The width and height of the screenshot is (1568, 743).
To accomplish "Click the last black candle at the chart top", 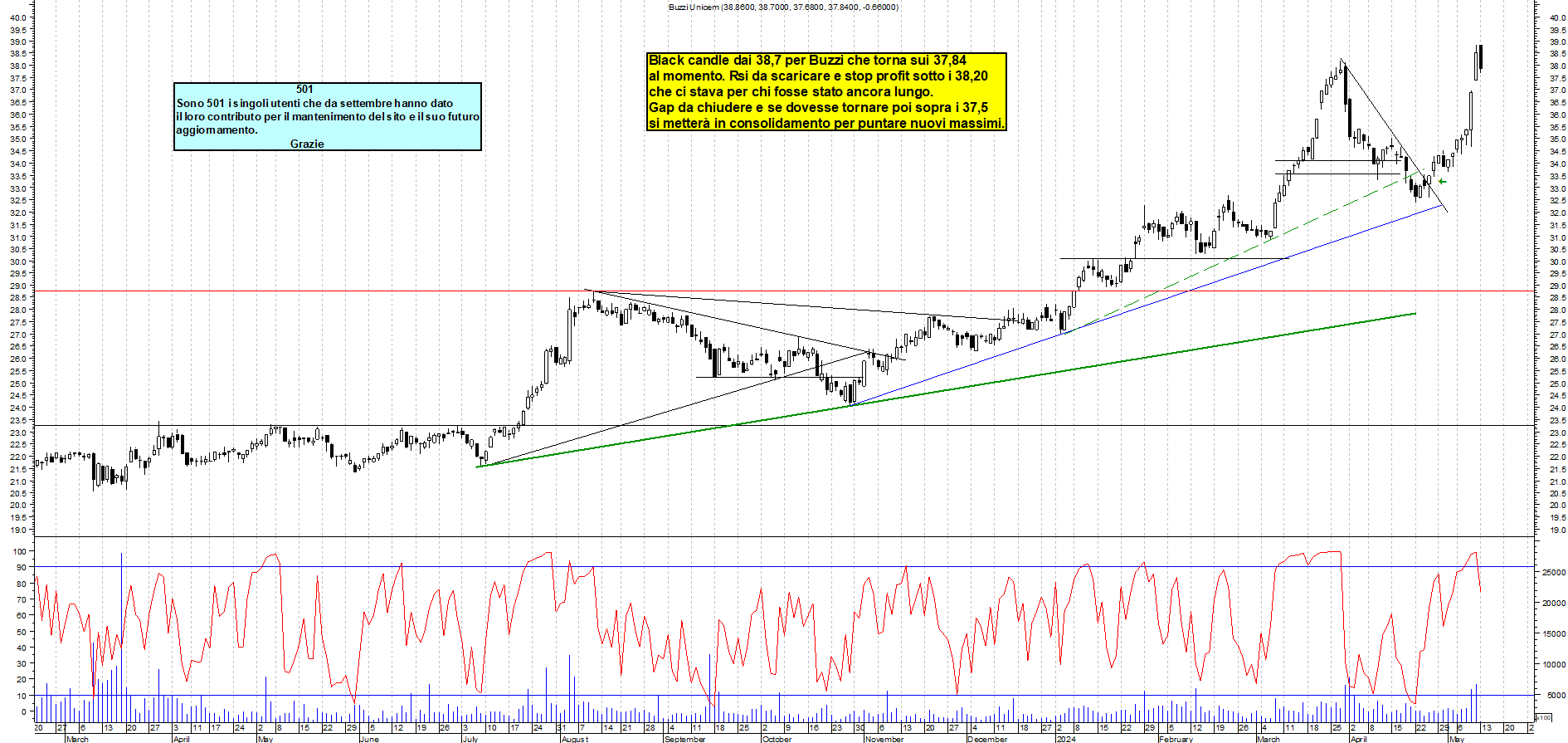I will click(1480, 57).
